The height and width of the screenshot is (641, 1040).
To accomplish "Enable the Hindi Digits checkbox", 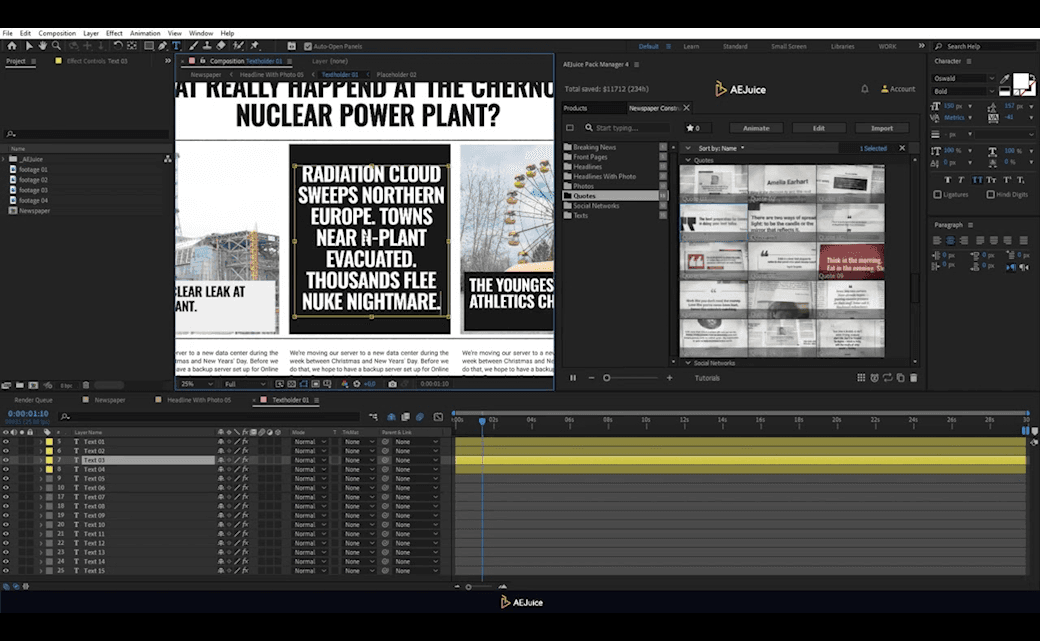I will tap(990, 194).
